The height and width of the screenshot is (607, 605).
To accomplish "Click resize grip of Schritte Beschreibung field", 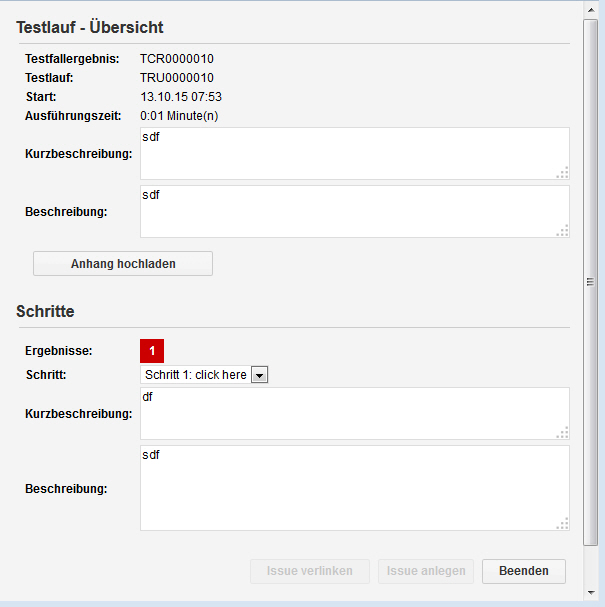I will [x=563, y=523].
